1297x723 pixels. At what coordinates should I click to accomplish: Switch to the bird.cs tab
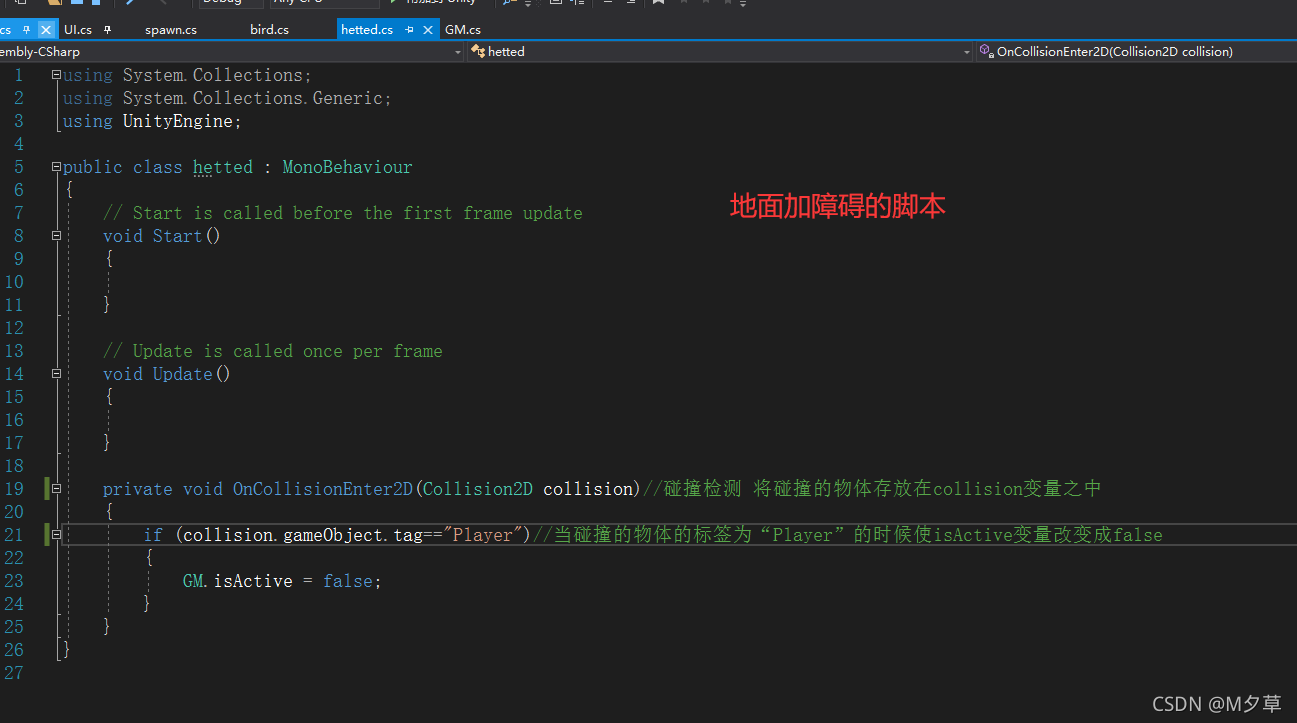coord(269,30)
